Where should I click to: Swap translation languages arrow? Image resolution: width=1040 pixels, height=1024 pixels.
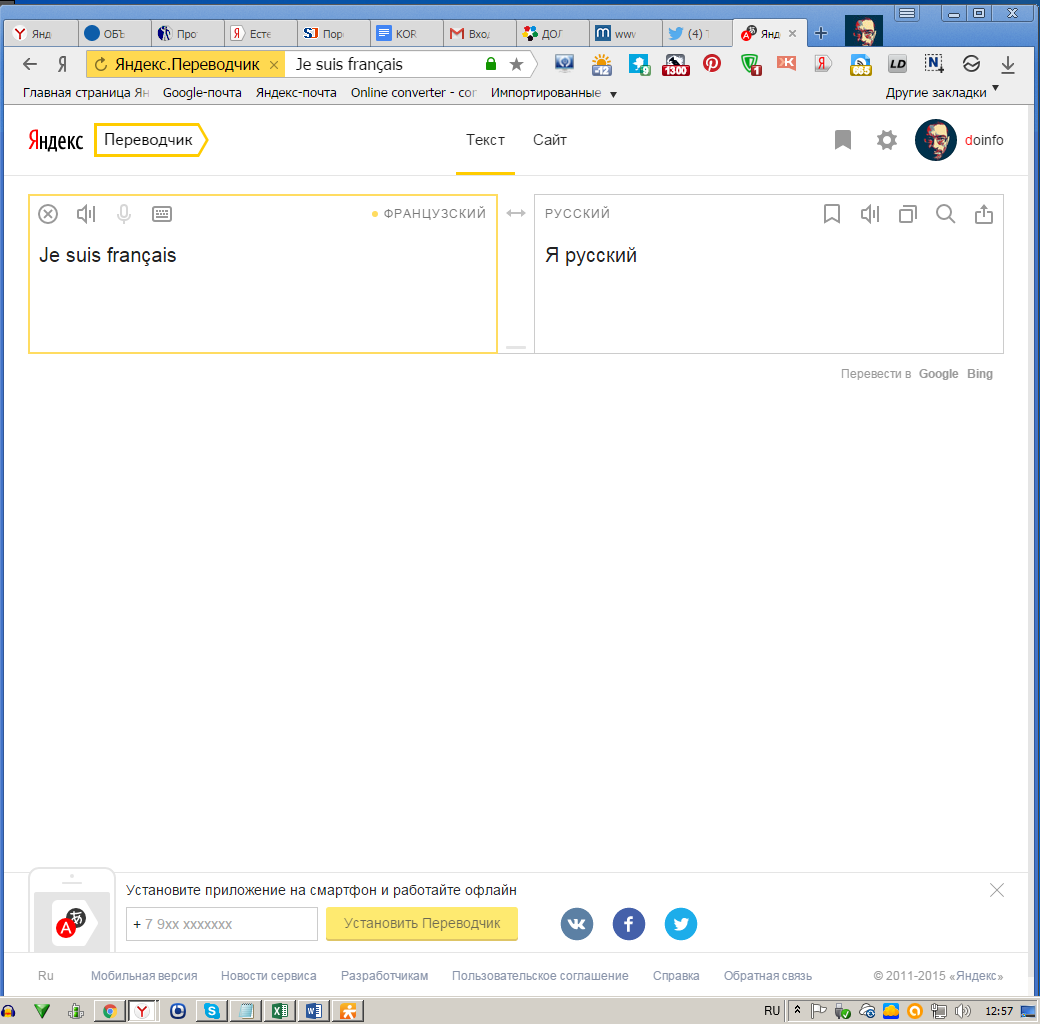click(x=515, y=214)
